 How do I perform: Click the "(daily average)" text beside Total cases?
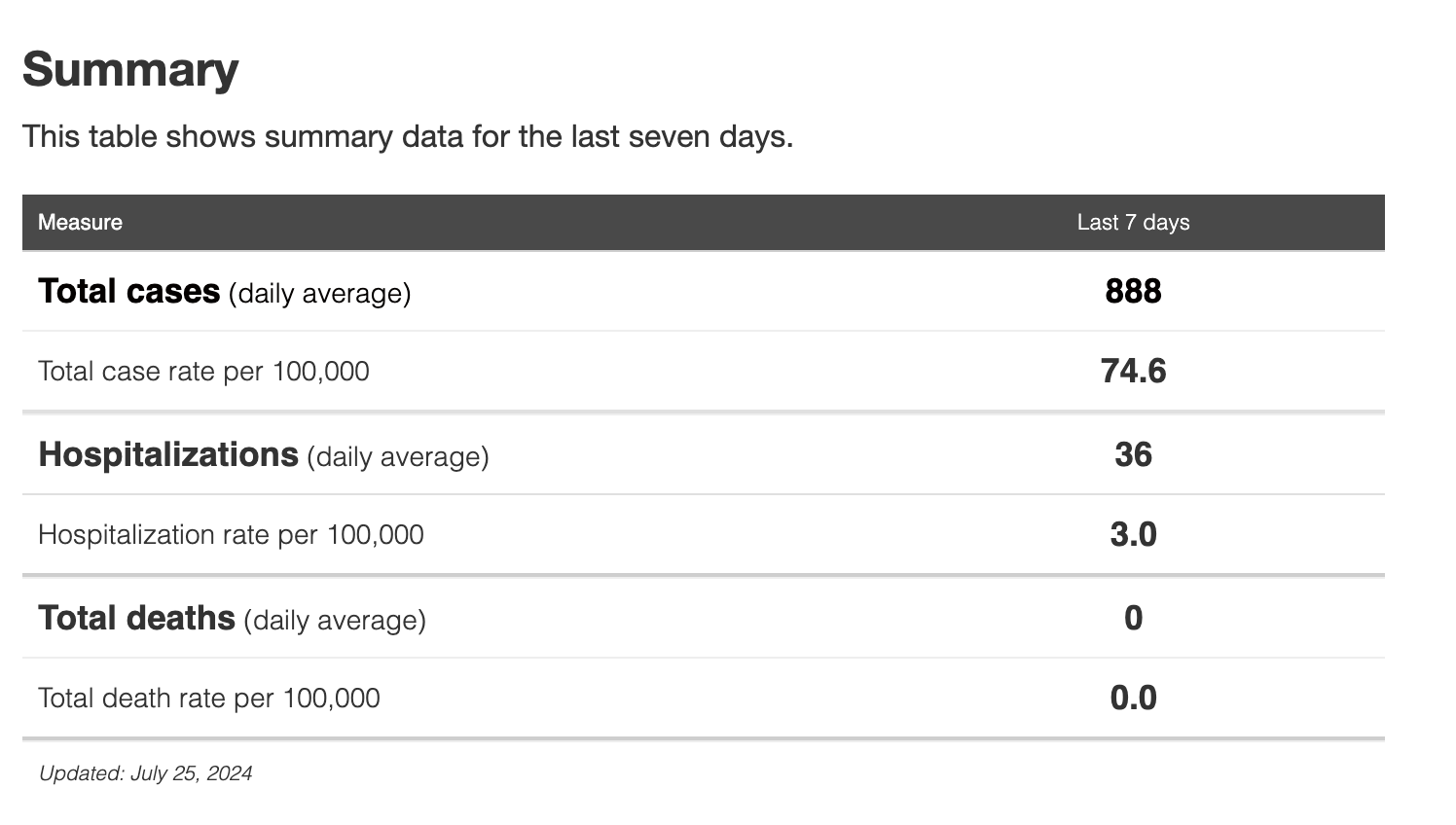coord(319,294)
